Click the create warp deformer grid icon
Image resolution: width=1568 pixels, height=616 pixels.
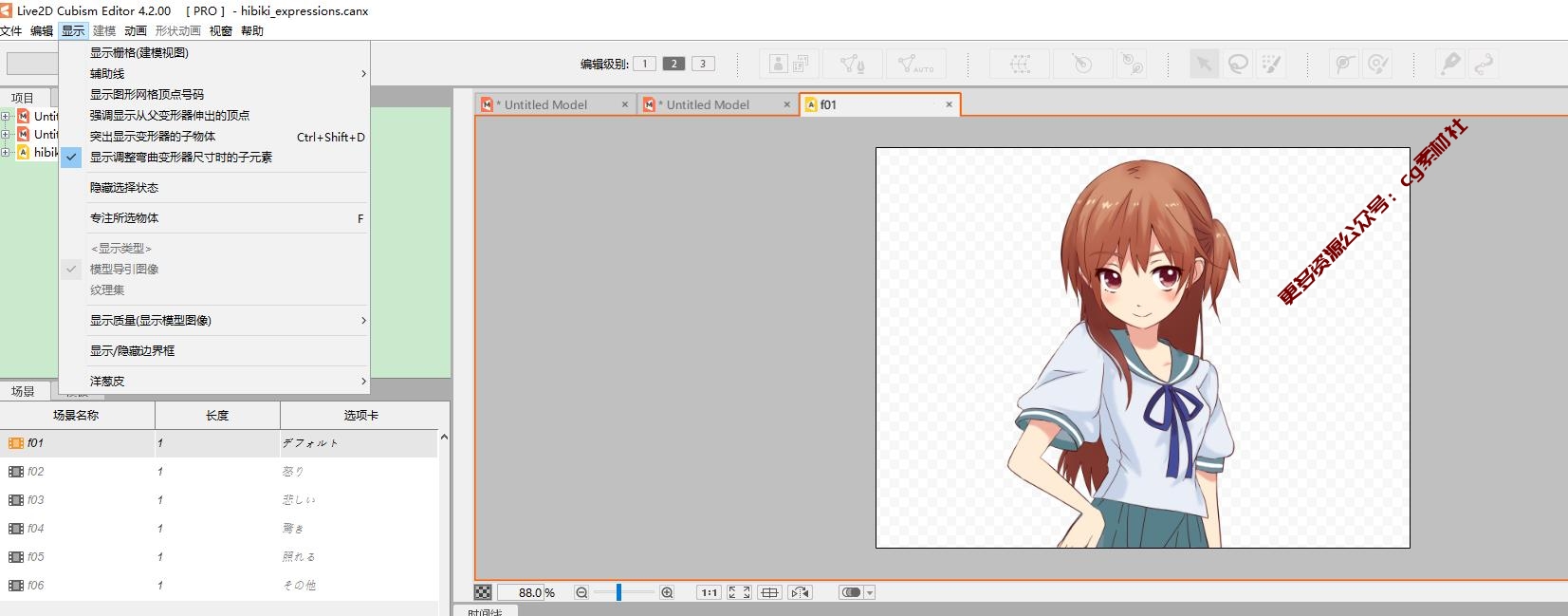click(x=1020, y=64)
